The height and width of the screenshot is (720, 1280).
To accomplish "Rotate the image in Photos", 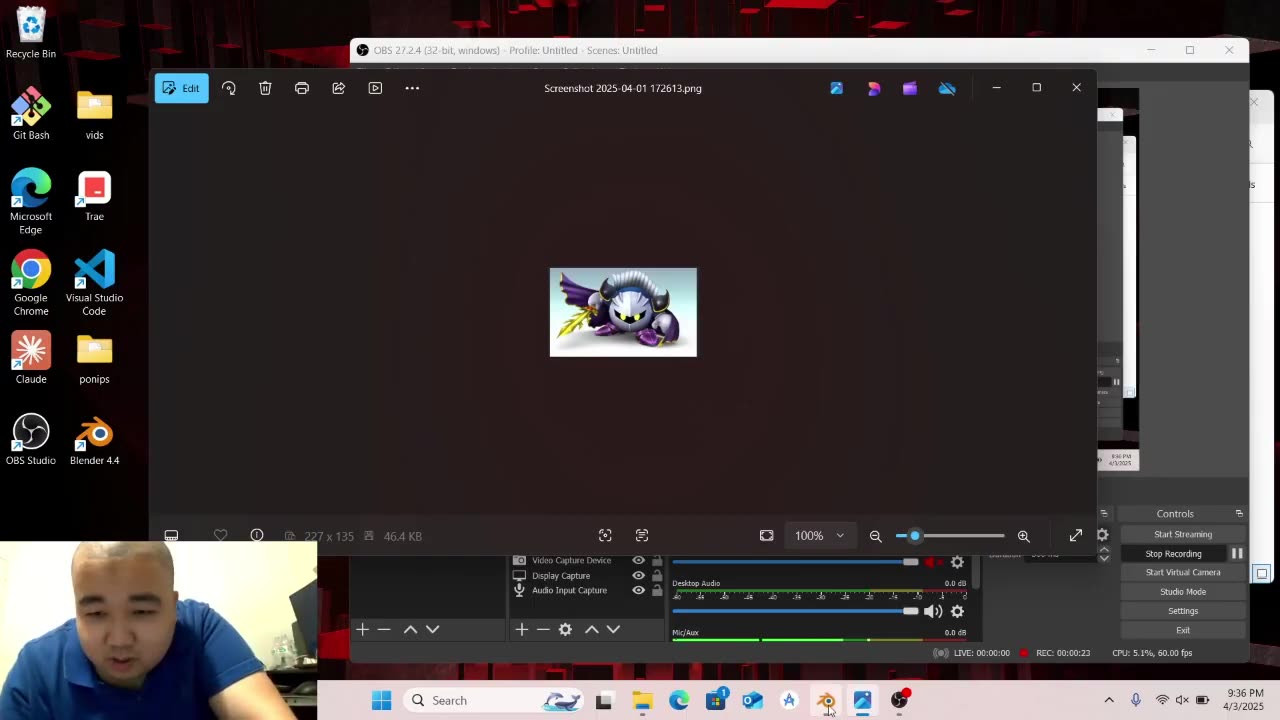I will point(229,88).
